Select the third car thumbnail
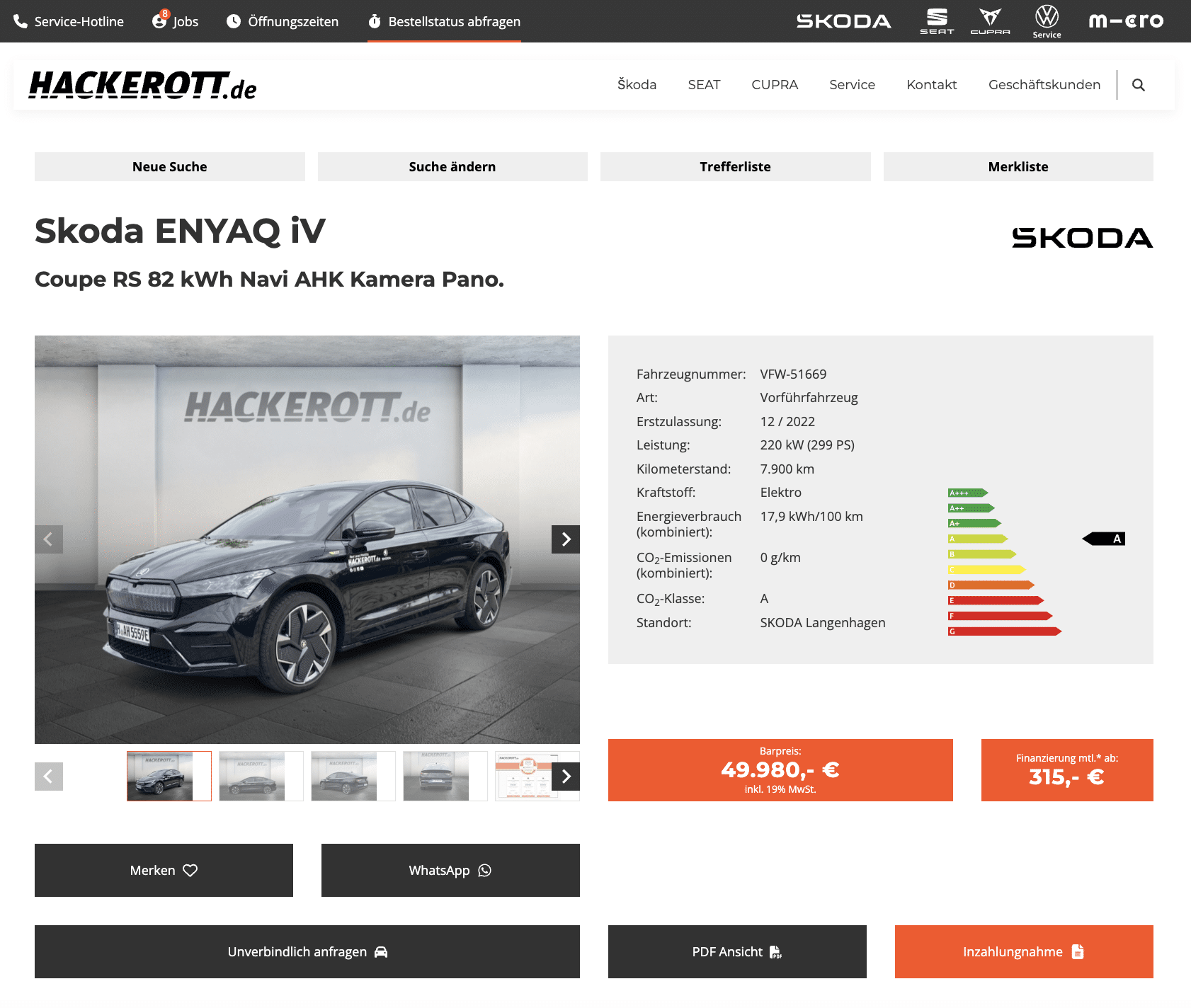This screenshot has height=1008, width=1191. point(353,776)
